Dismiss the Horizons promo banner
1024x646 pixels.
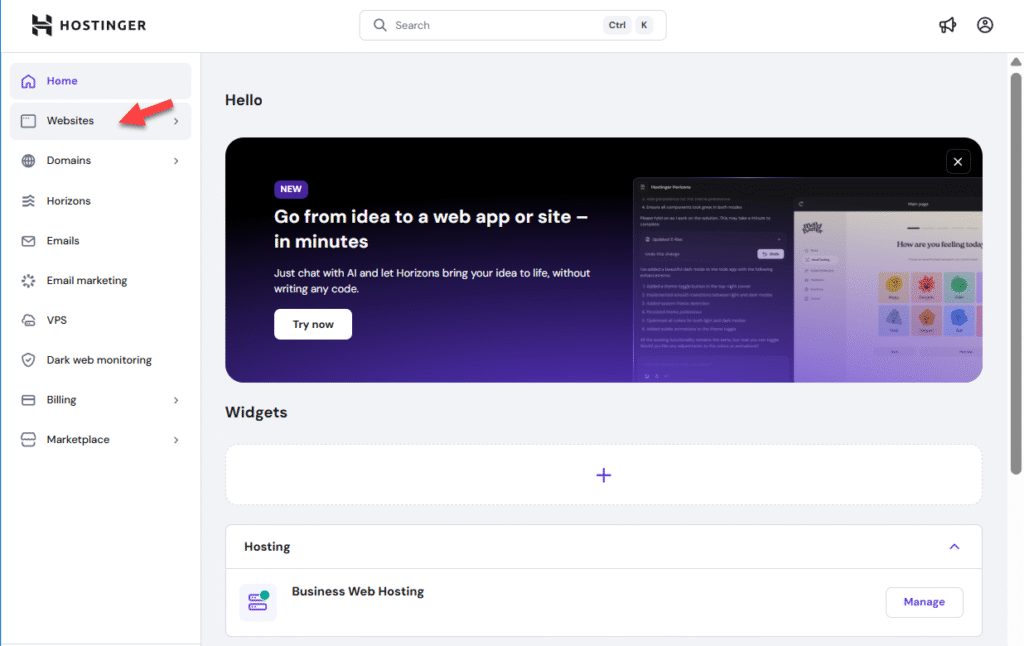coord(957,162)
